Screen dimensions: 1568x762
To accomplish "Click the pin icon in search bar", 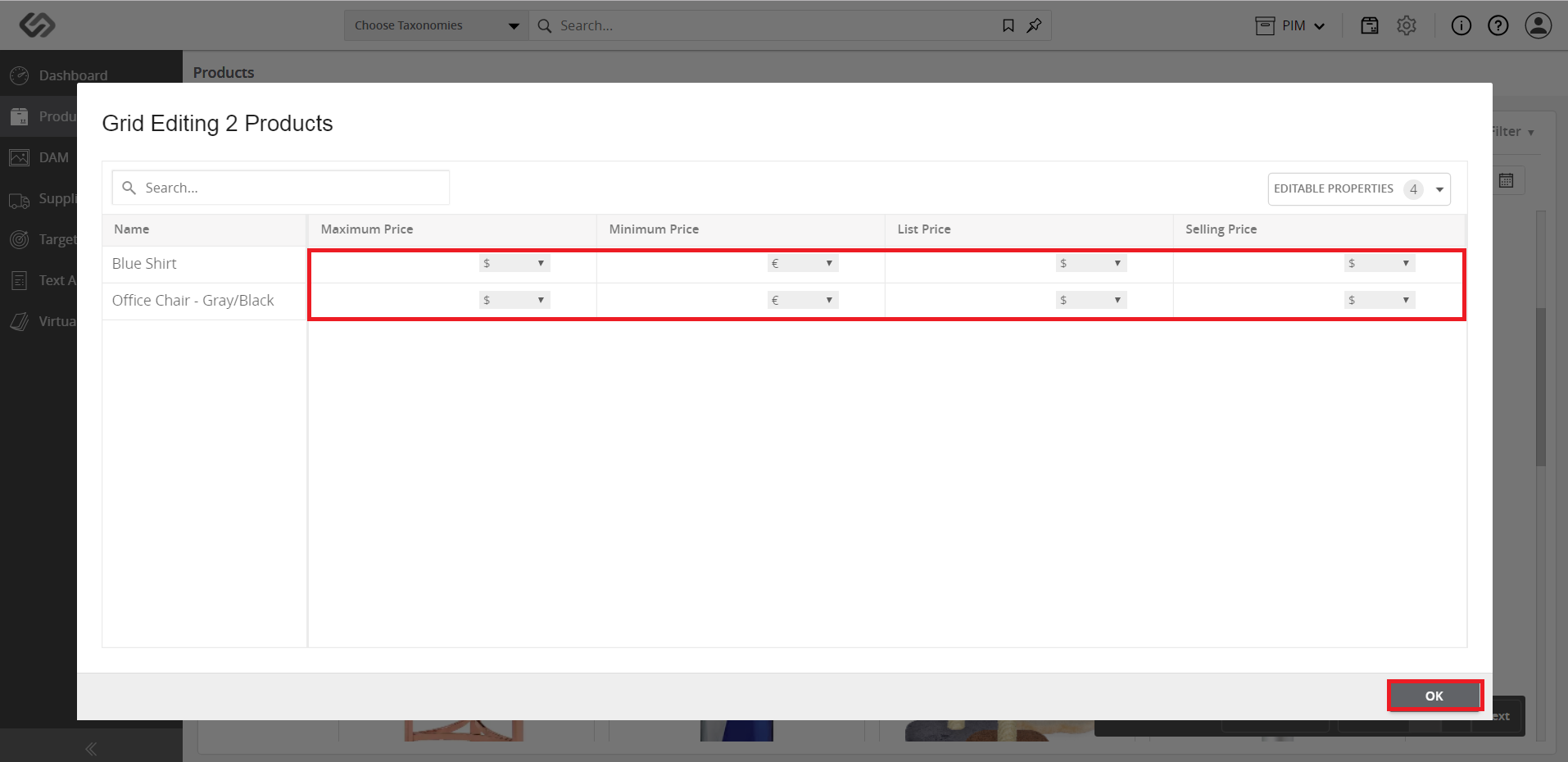I will (1034, 25).
